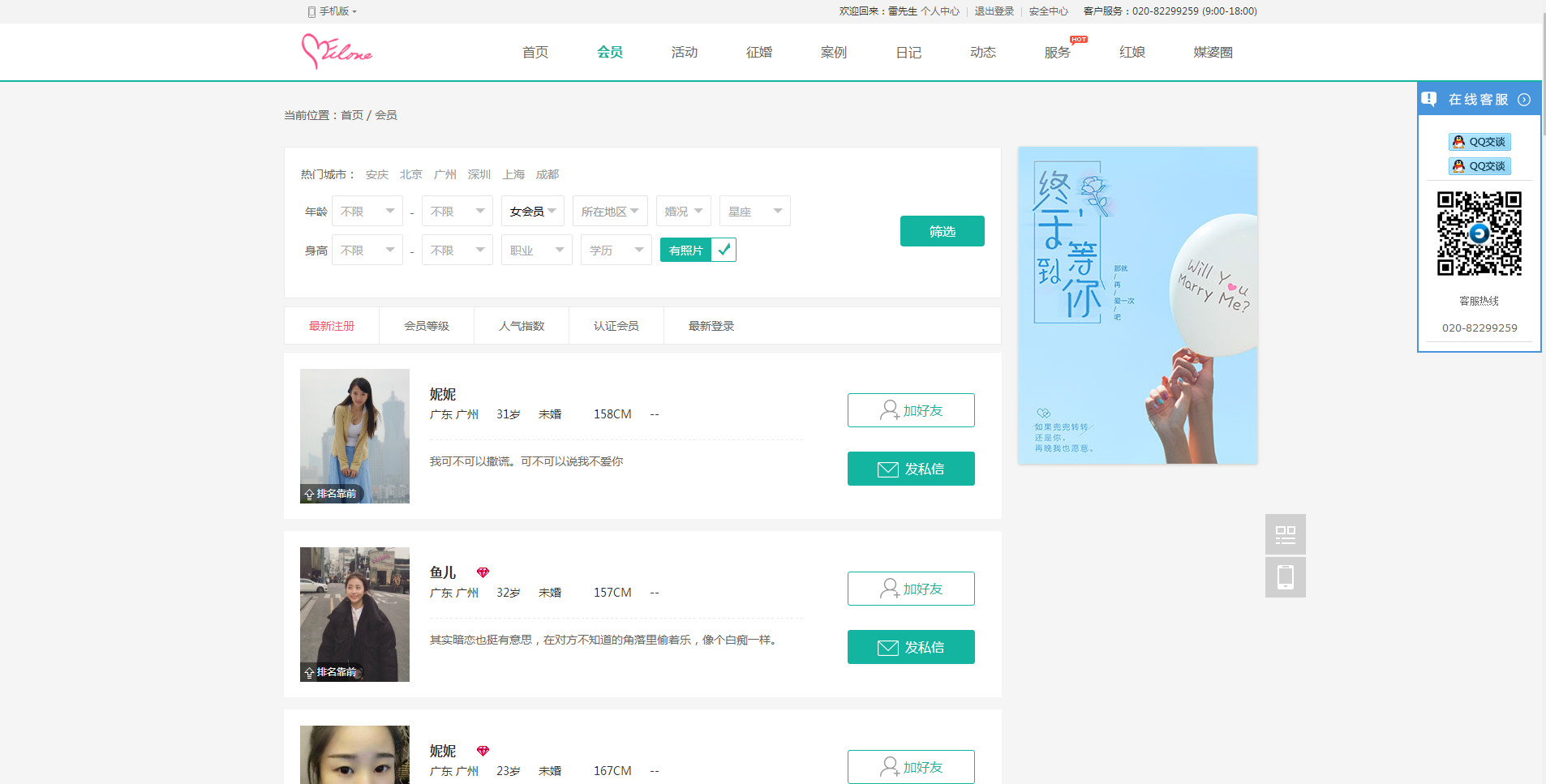Click the online customer service chat icon
Screen dimensions: 1546x784
1429,99
